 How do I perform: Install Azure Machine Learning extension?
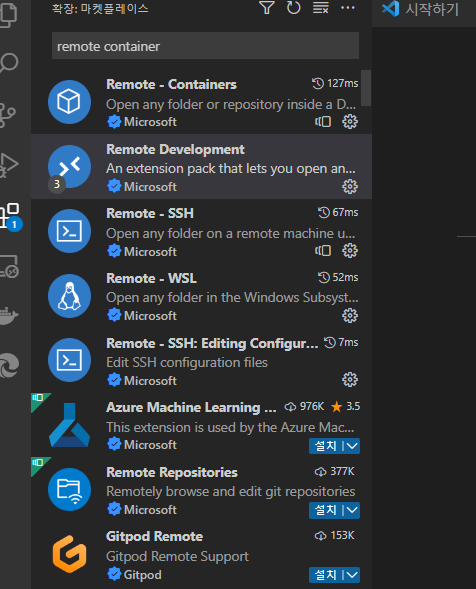pos(325,446)
